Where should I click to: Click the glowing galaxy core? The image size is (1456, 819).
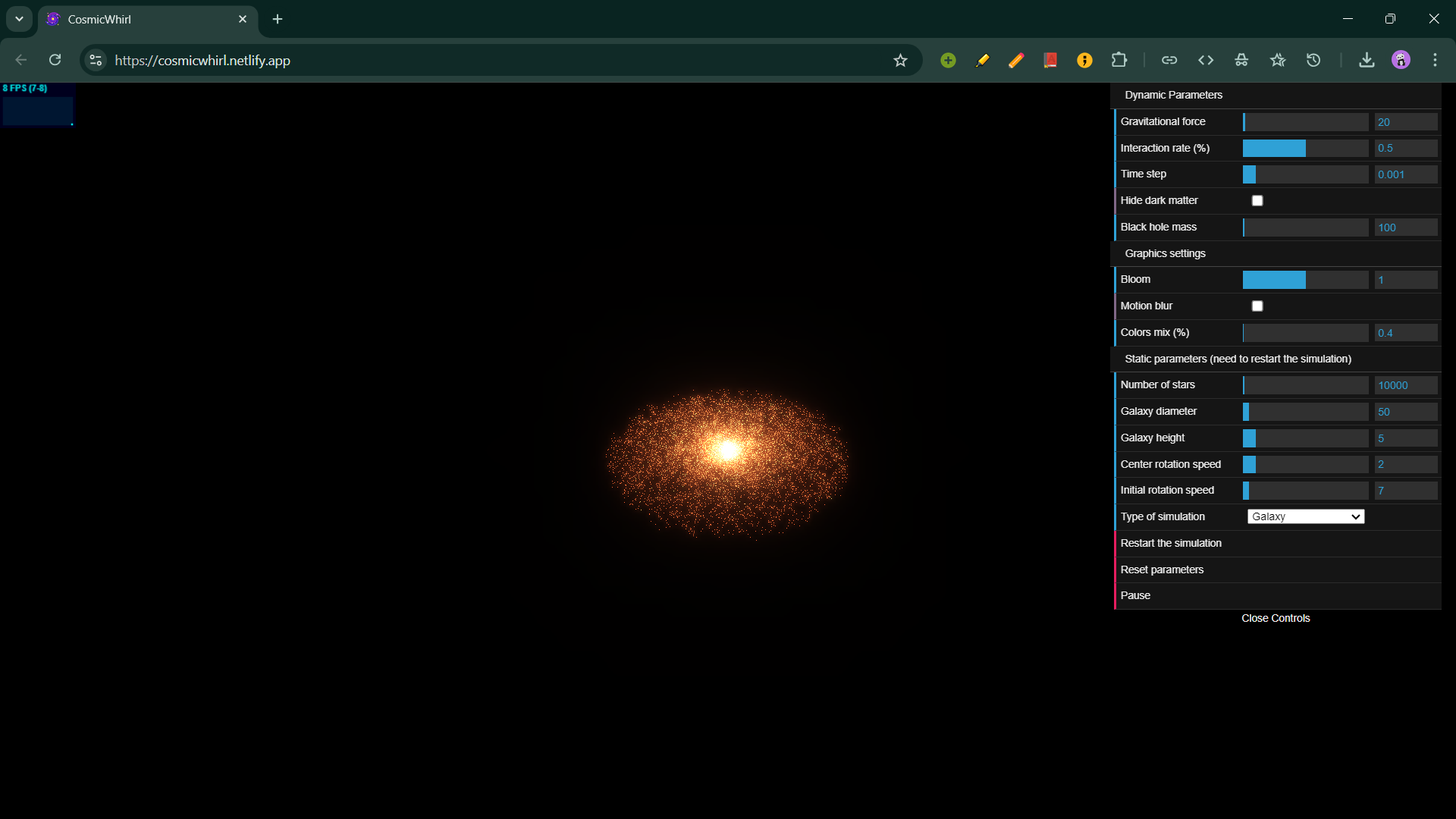[728, 450]
